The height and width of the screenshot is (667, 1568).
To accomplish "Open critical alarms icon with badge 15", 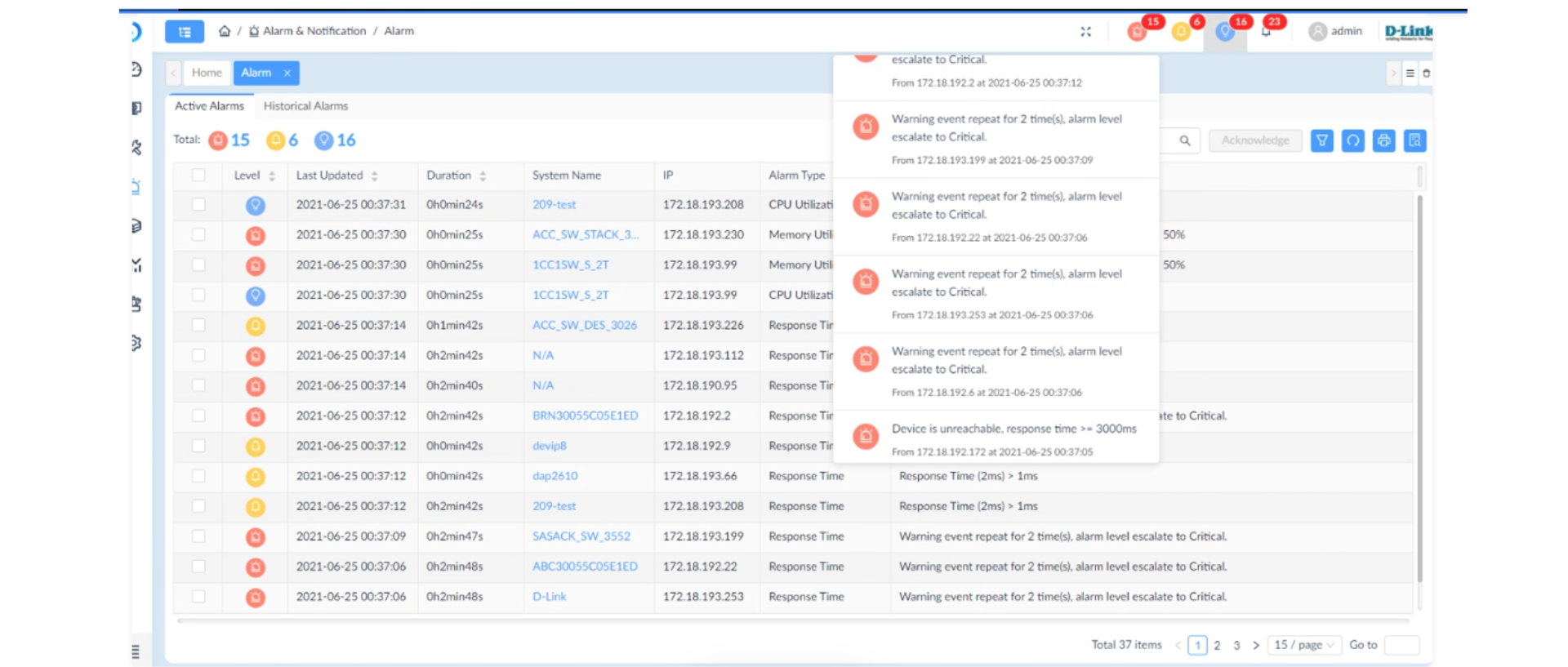I will (1137, 32).
